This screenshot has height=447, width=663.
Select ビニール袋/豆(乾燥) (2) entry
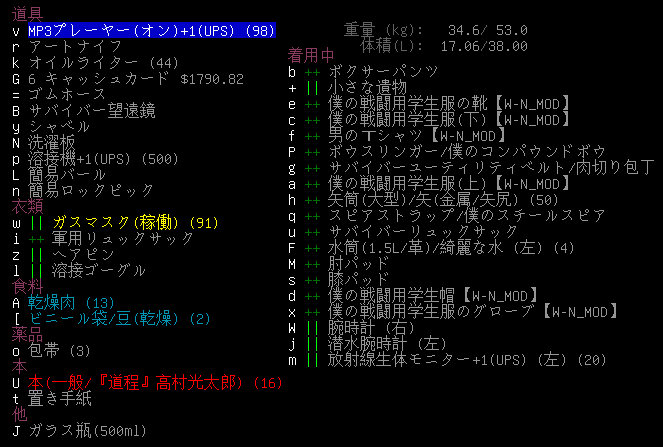pyautogui.click(x=120, y=318)
